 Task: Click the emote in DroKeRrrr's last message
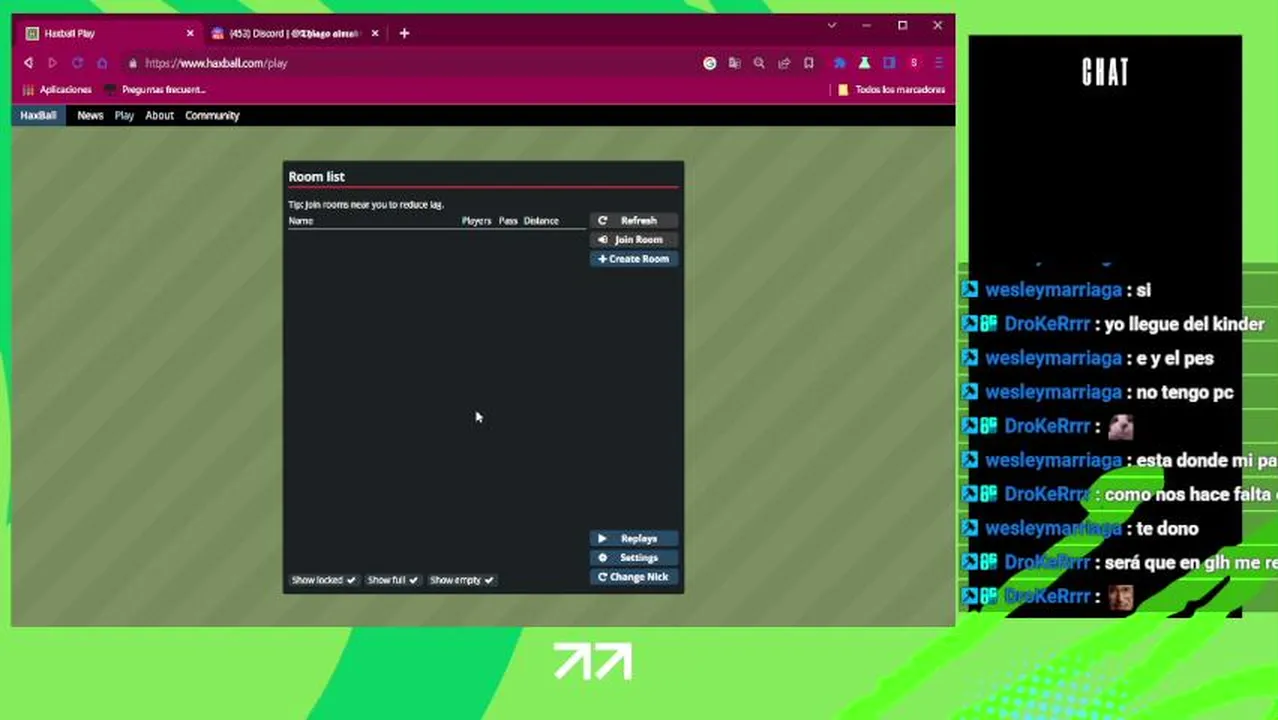click(x=1120, y=598)
